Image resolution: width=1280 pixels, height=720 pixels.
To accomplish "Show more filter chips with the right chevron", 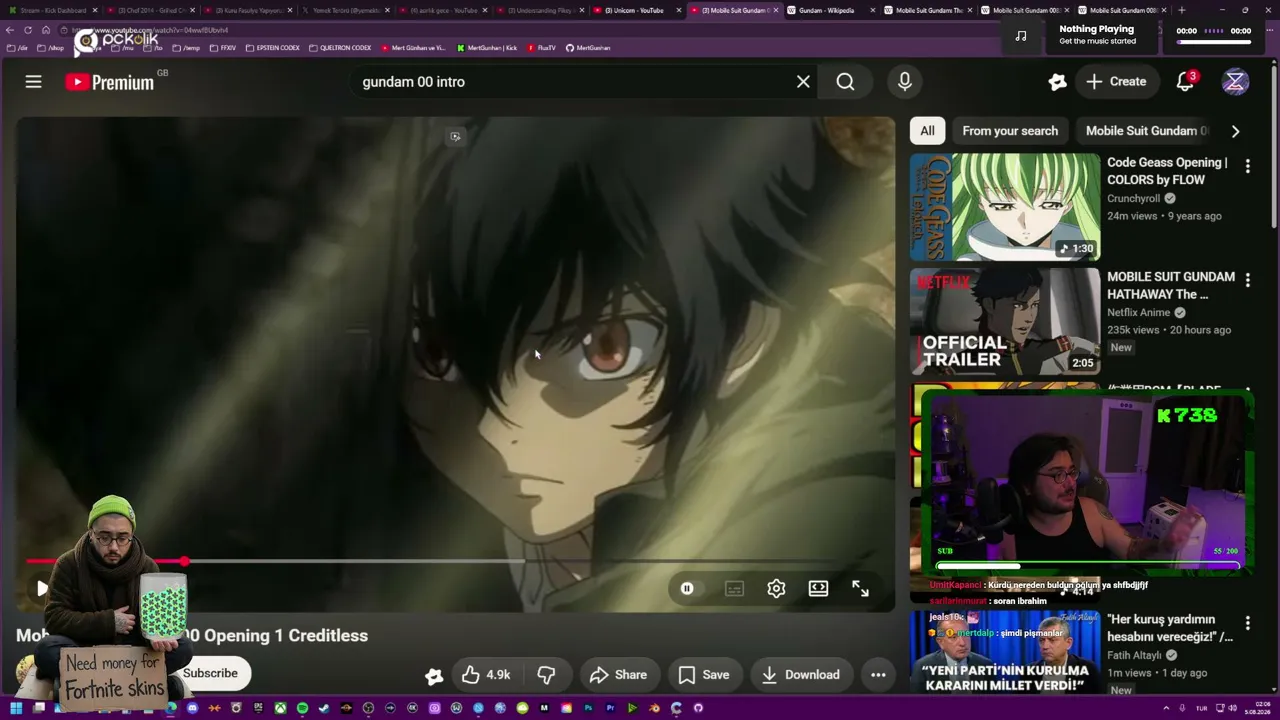I will [1235, 131].
